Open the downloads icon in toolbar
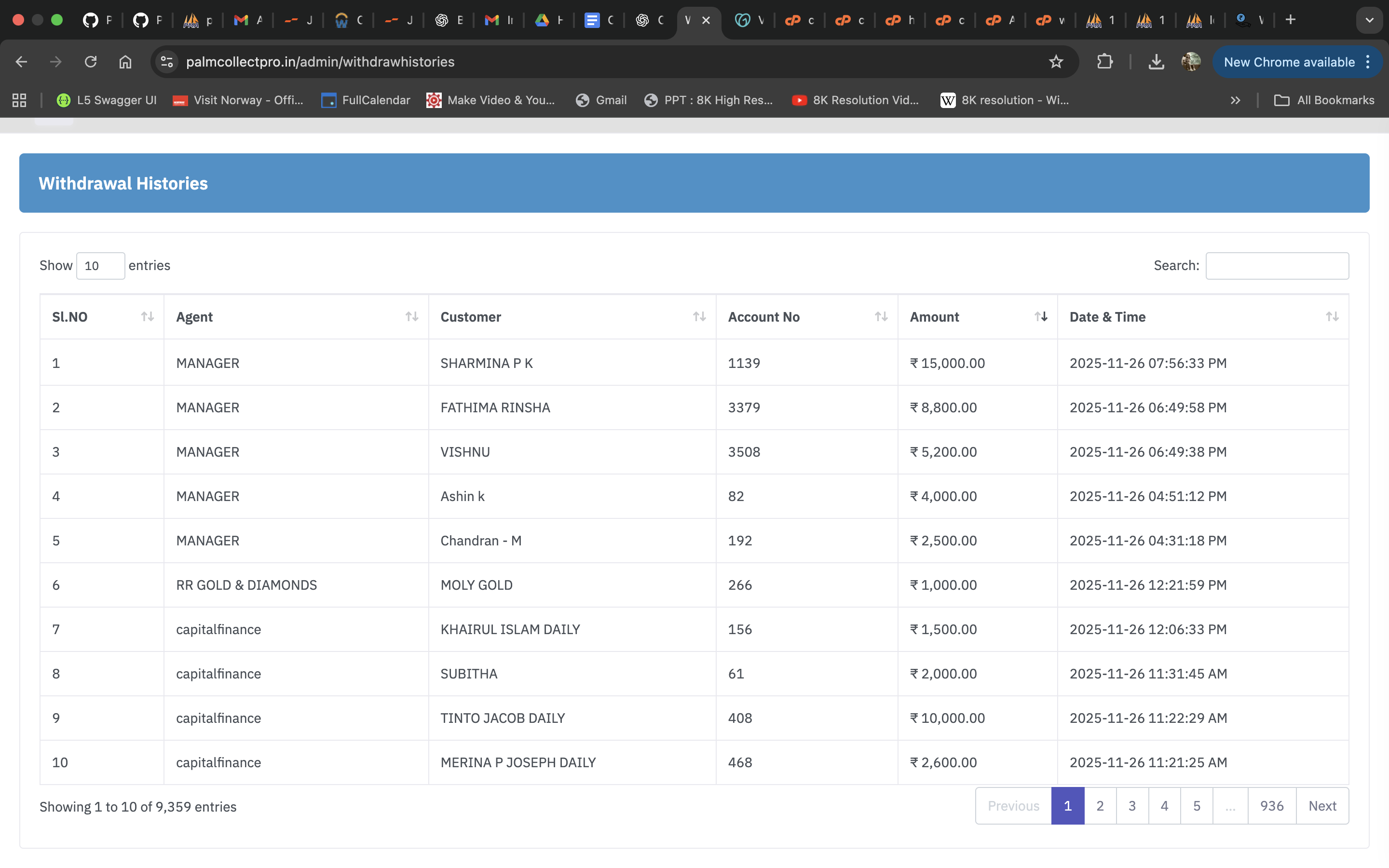 [1156, 62]
